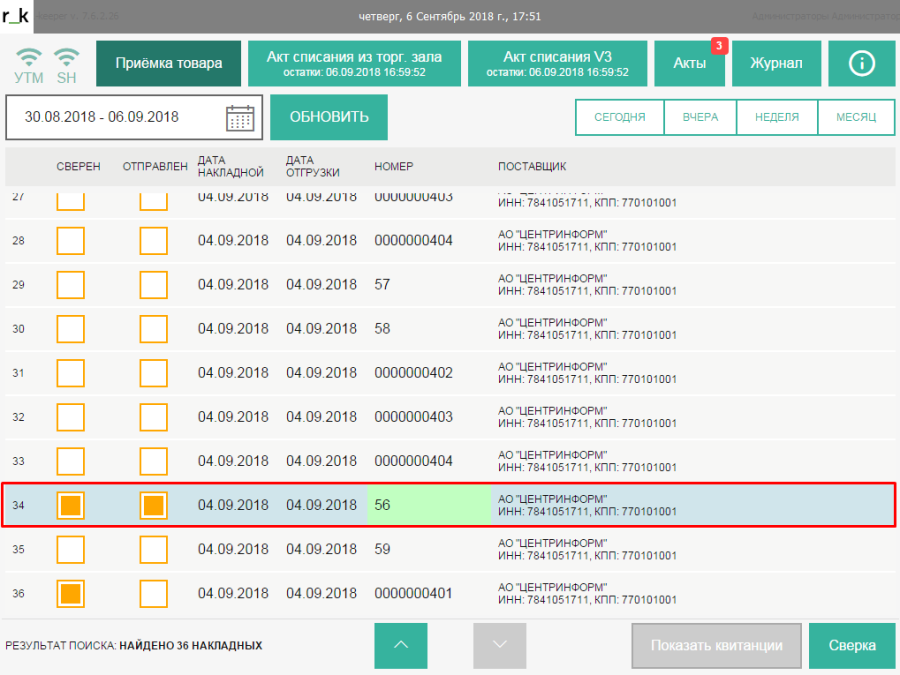This screenshot has height=675, width=900.
Task: Uncheck Сверен checkbox in row 34
Action: [x=71, y=505]
